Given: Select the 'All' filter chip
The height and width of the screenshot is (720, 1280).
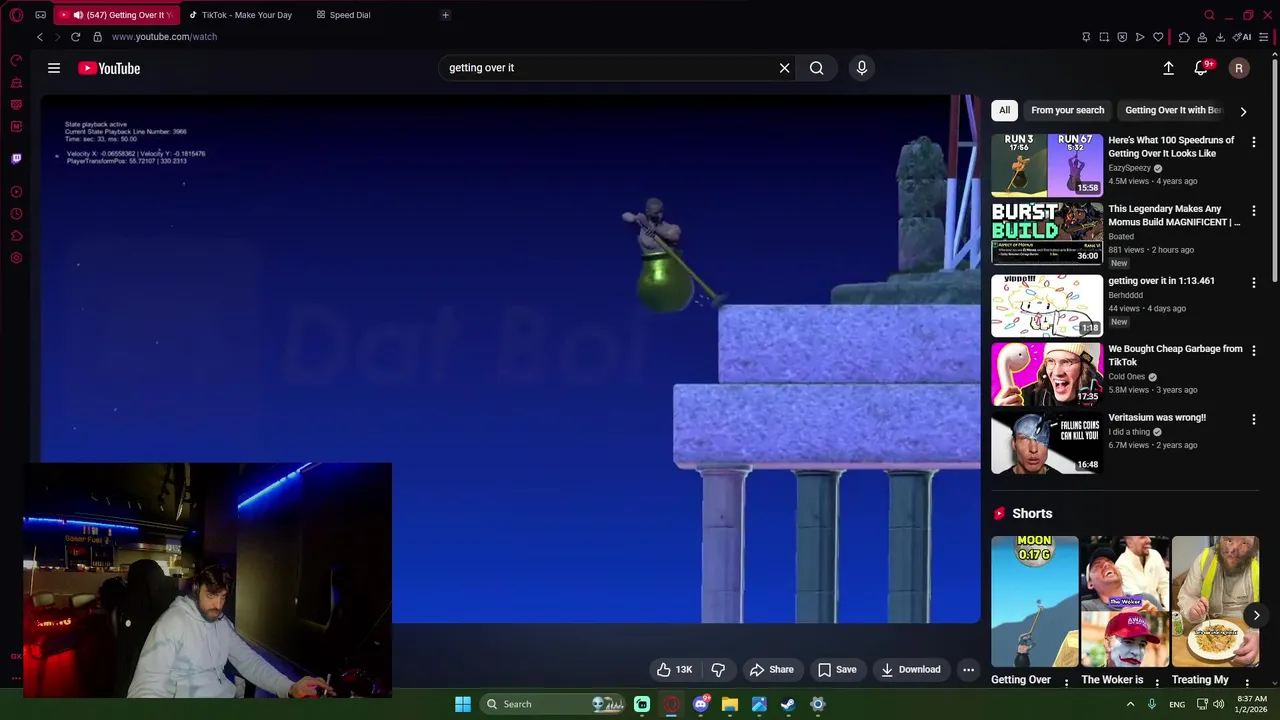Looking at the screenshot, I should click(x=1004, y=110).
